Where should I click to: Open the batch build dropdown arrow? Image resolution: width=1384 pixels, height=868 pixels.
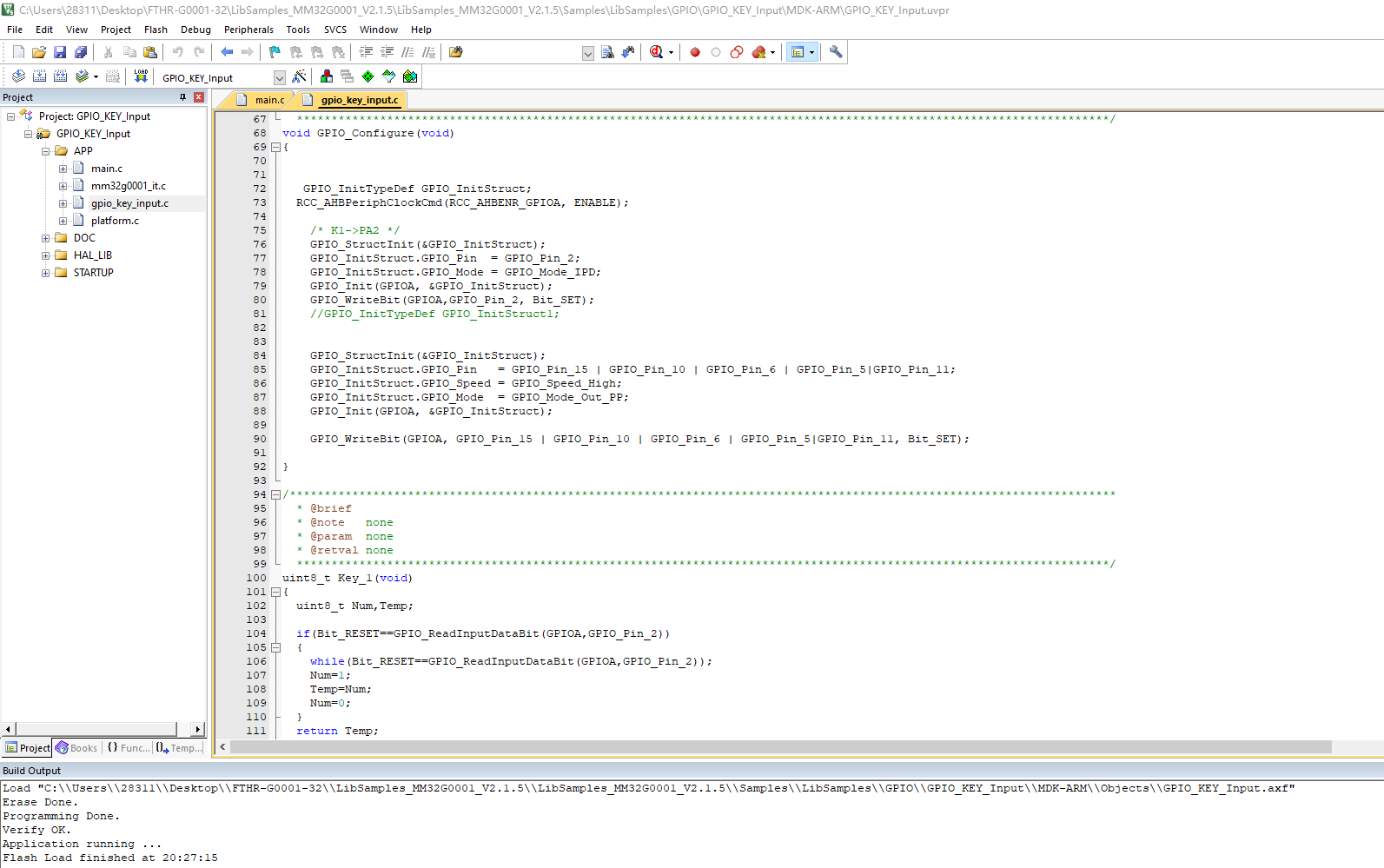pyautogui.click(x=96, y=76)
